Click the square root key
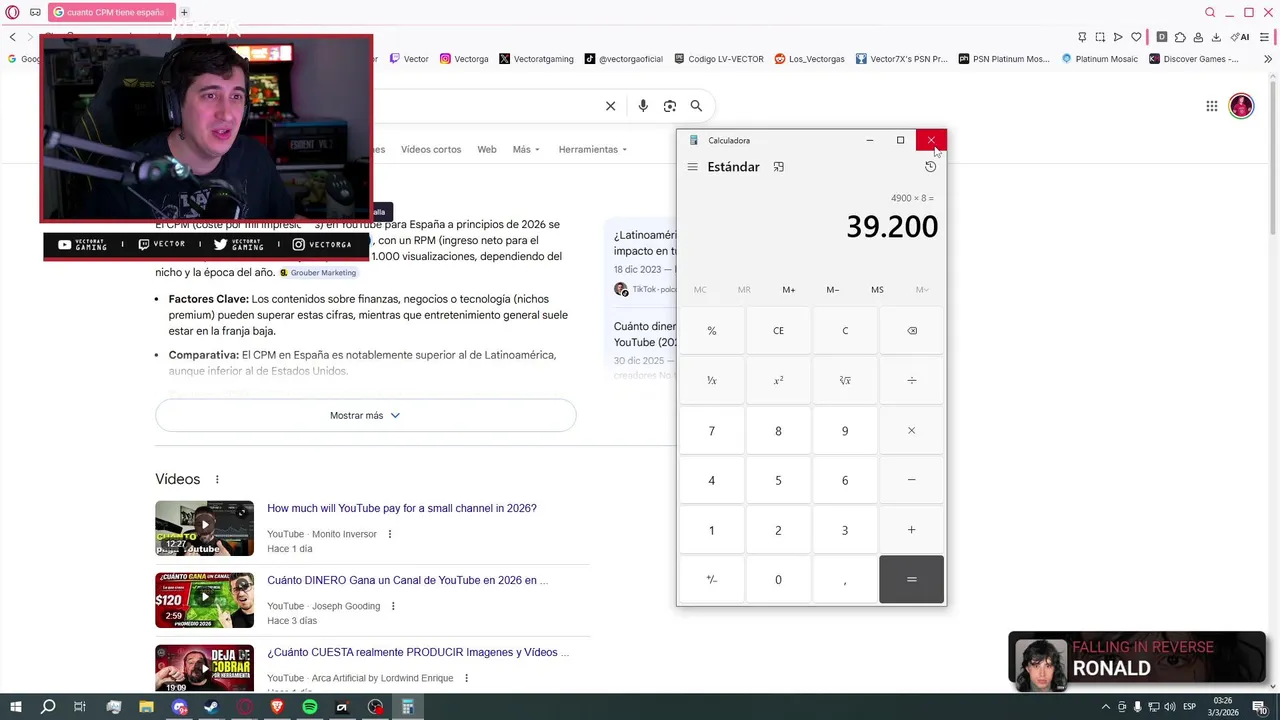The height and width of the screenshot is (720, 1280). pos(845,381)
